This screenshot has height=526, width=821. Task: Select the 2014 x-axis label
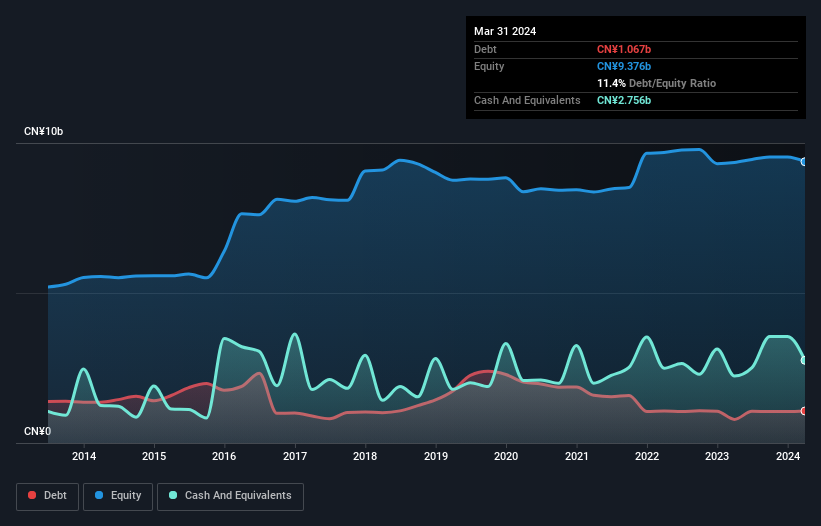(x=84, y=457)
